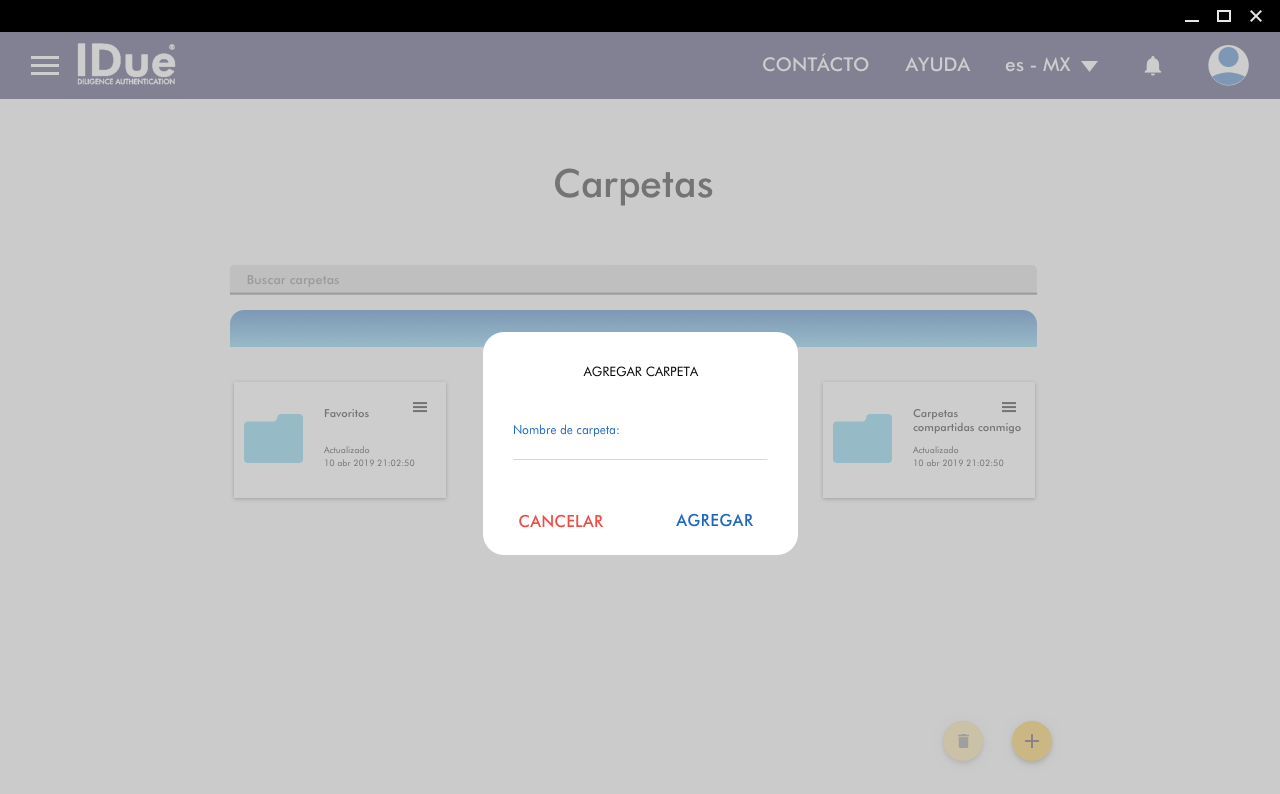Open the user profile avatar

[x=1227, y=66]
